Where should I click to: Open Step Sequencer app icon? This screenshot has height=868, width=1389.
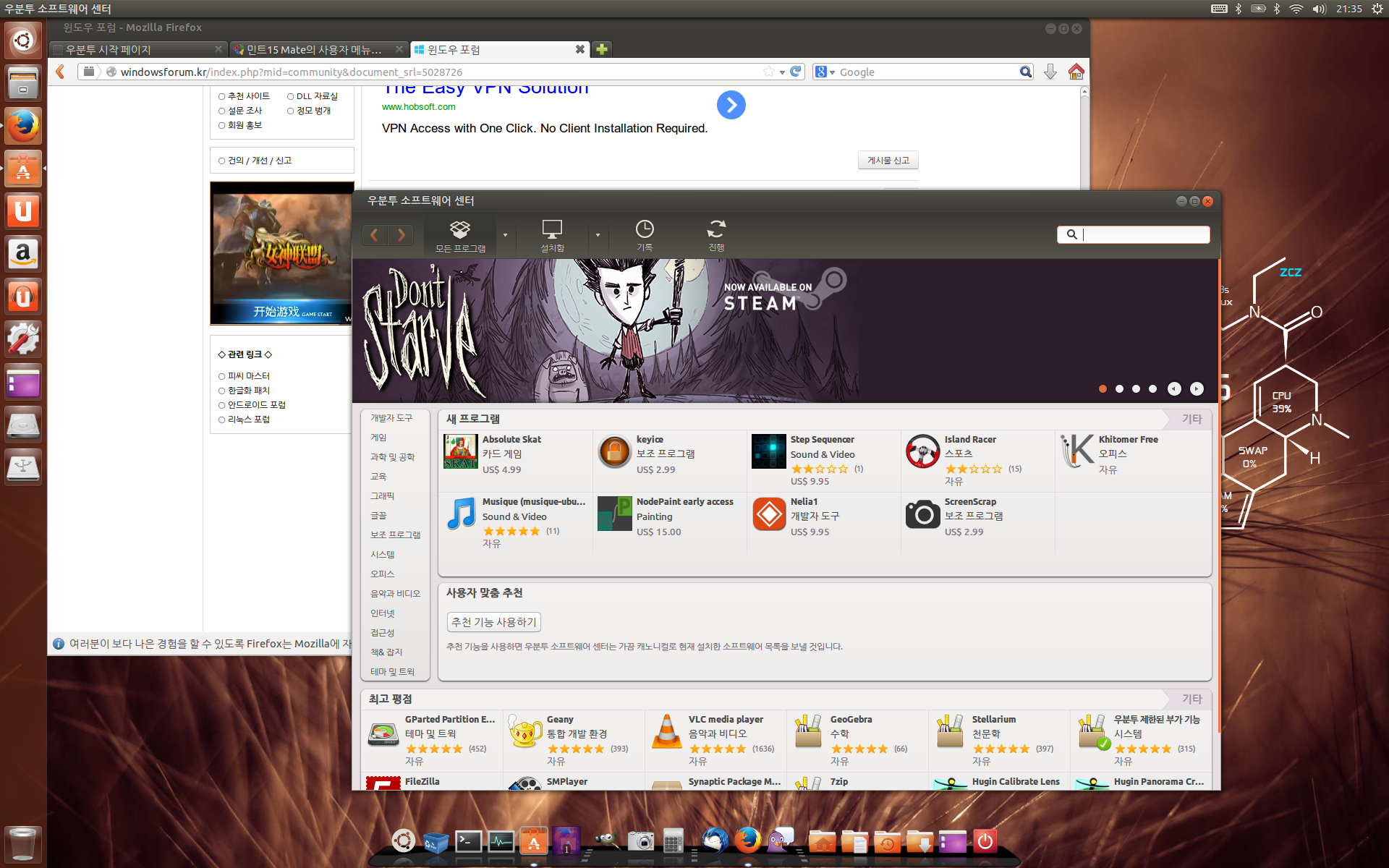768,452
